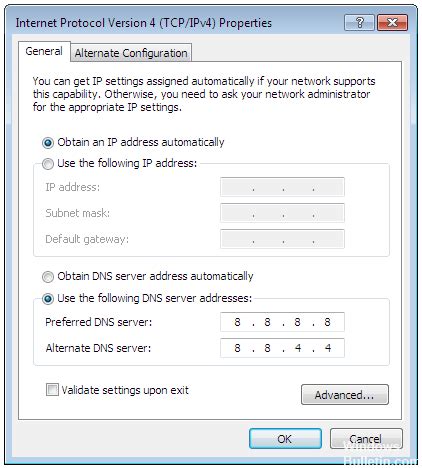Image resolution: width=422 pixels, height=468 pixels.
Task: Click the Subnet mask field
Action: coord(282,213)
